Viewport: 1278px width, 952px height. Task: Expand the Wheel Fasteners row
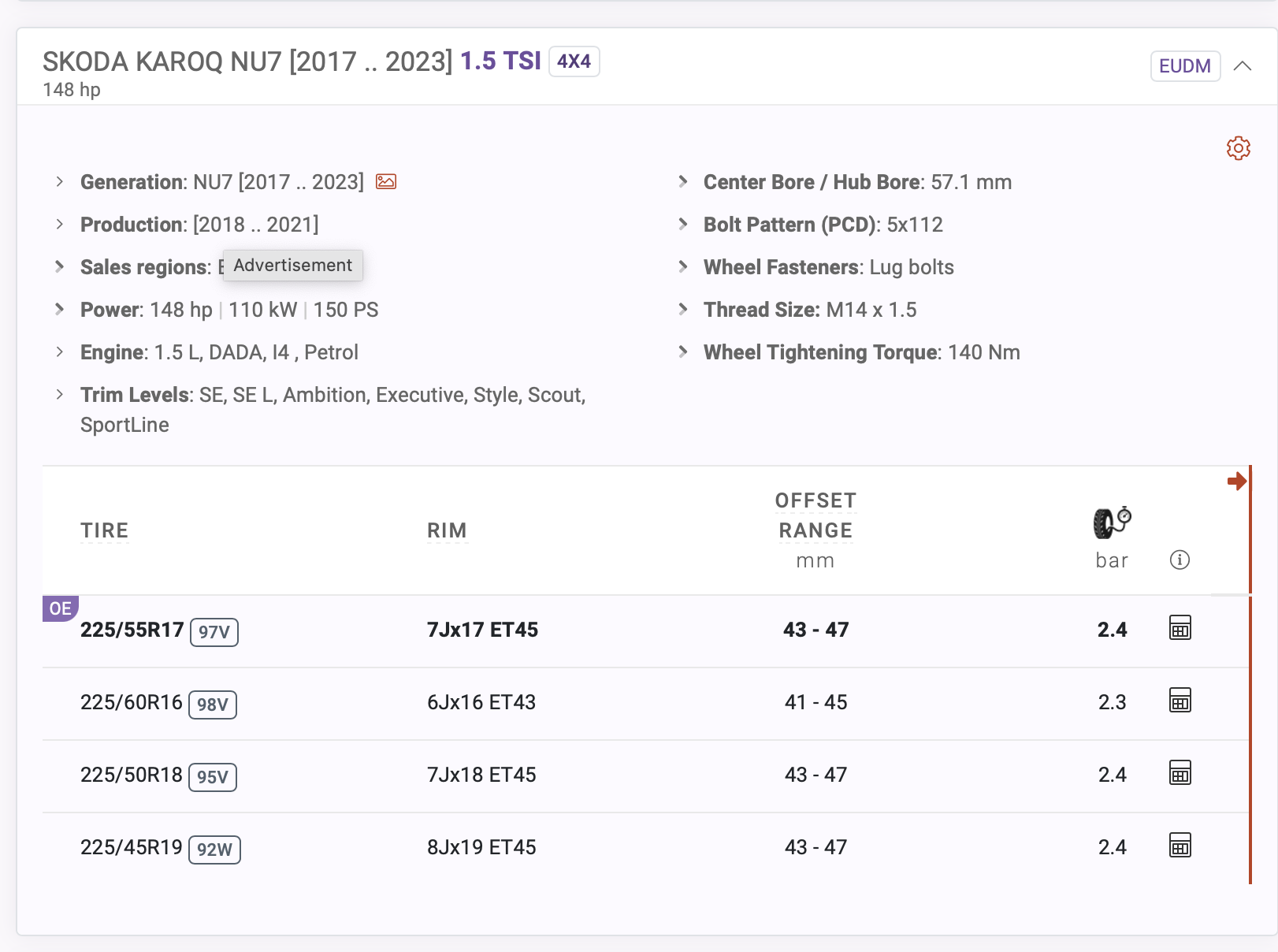coord(683,267)
